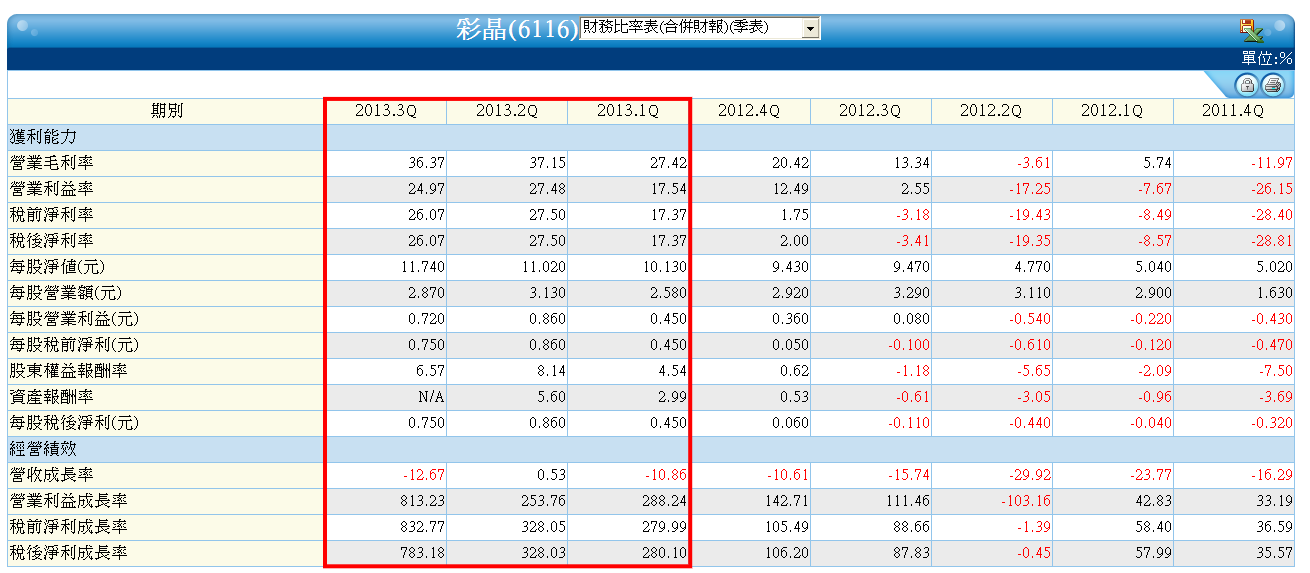
Task: Click the 稅後淨利率 row label
Action: point(52,241)
